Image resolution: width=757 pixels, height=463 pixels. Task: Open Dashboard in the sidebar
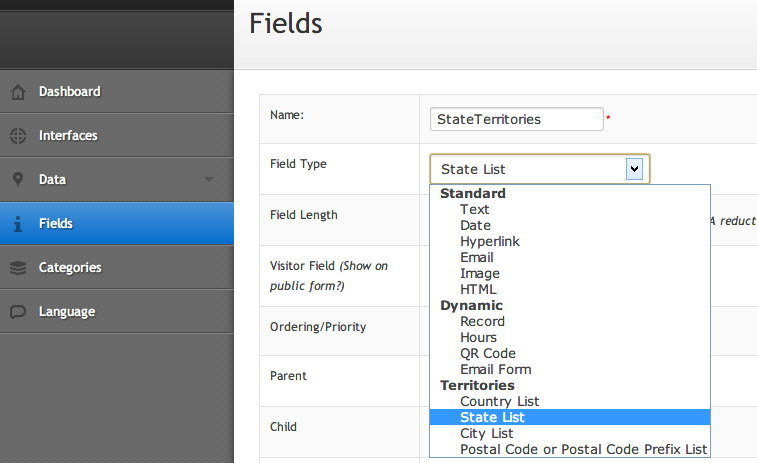117,92
